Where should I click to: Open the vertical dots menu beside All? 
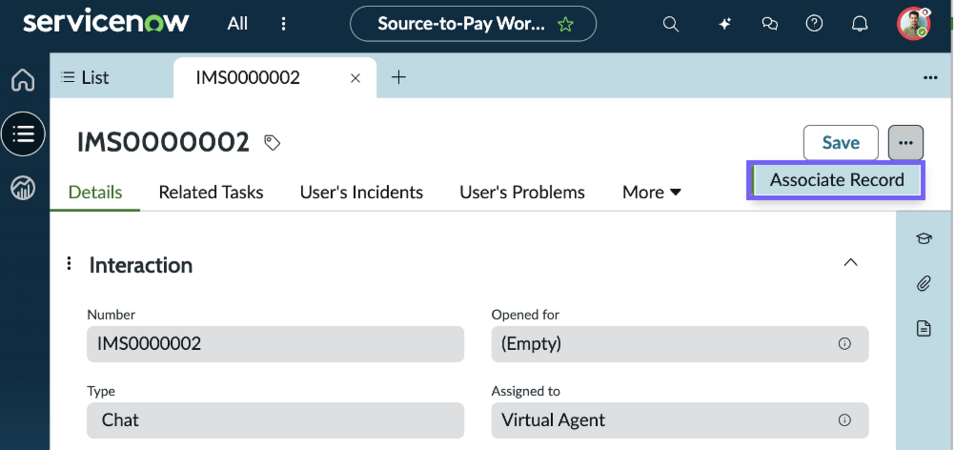click(283, 24)
